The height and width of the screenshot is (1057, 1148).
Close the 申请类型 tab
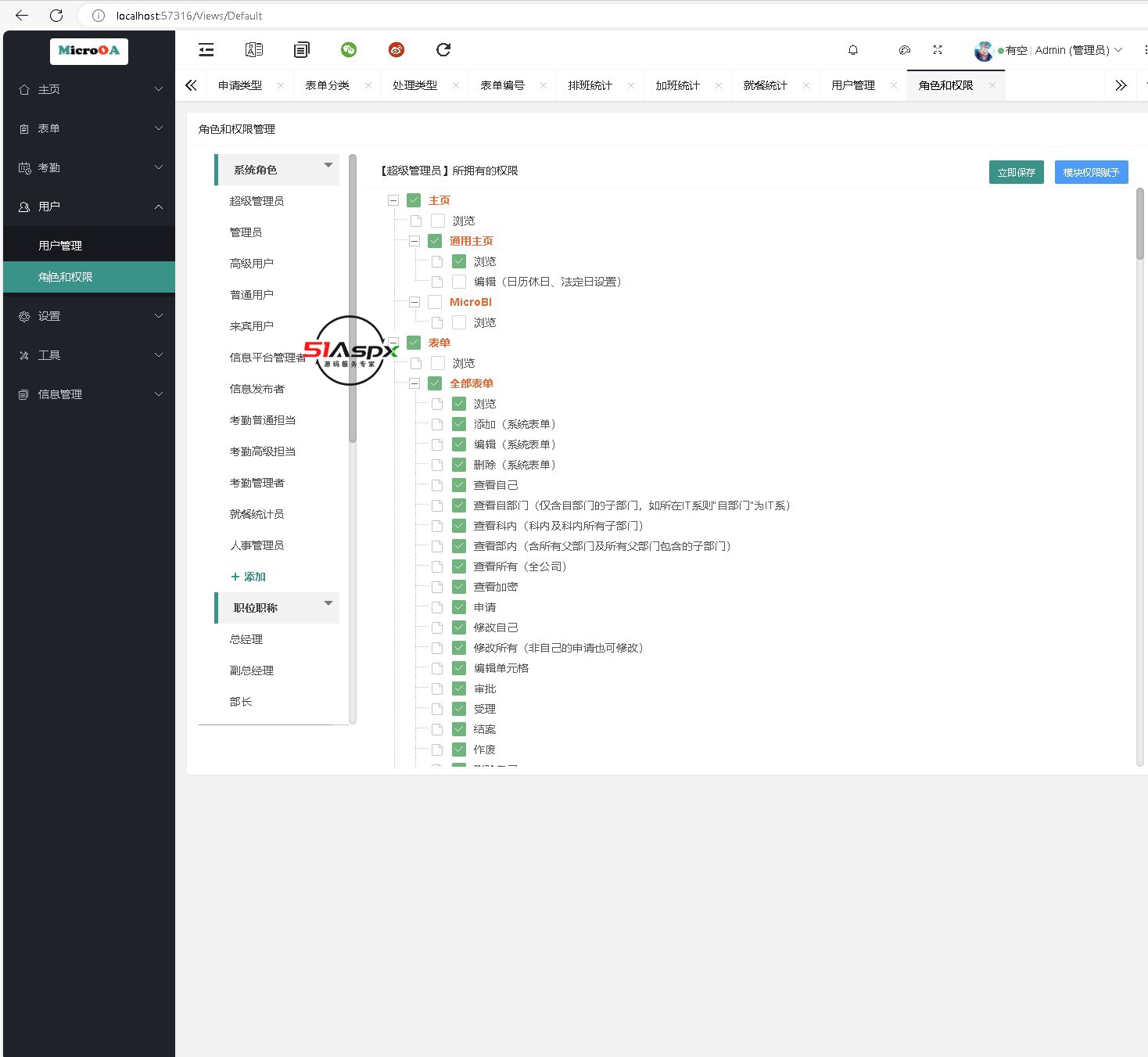(x=281, y=85)
